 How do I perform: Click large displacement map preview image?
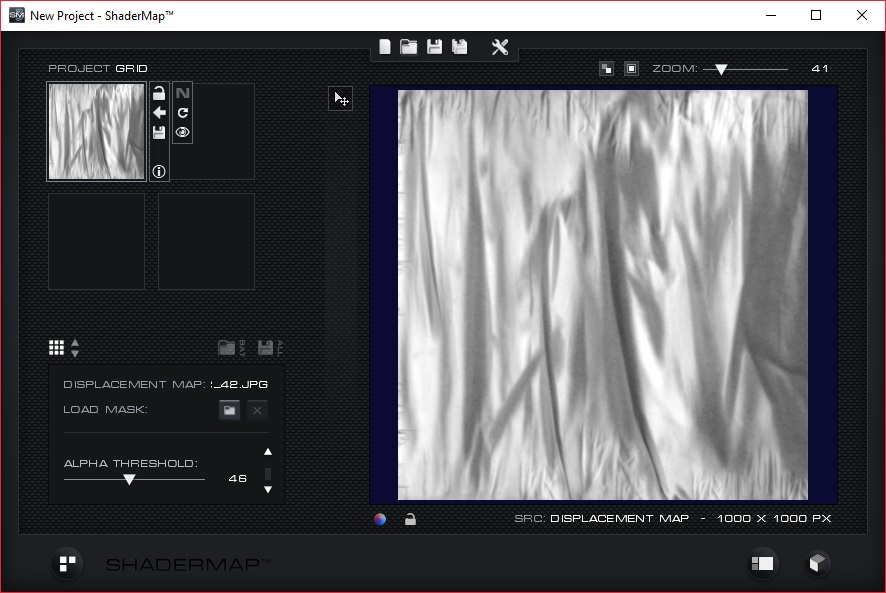tap(603, 295)
